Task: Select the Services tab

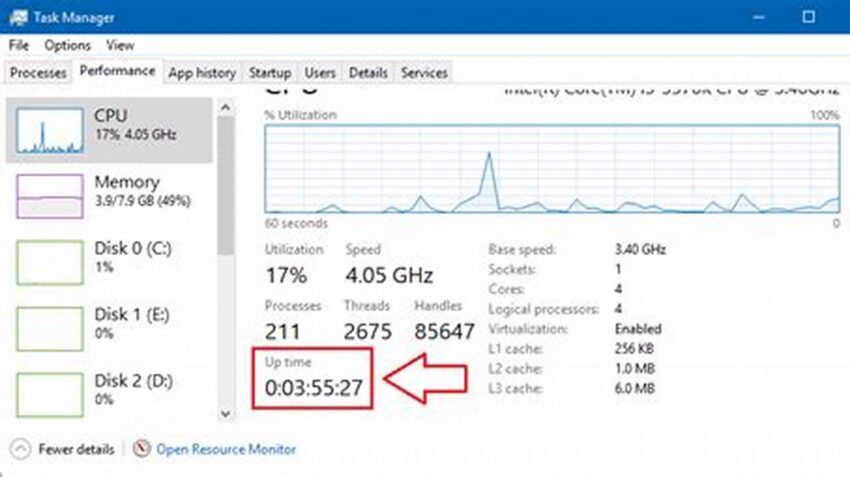Action: [x=424, y=73]
